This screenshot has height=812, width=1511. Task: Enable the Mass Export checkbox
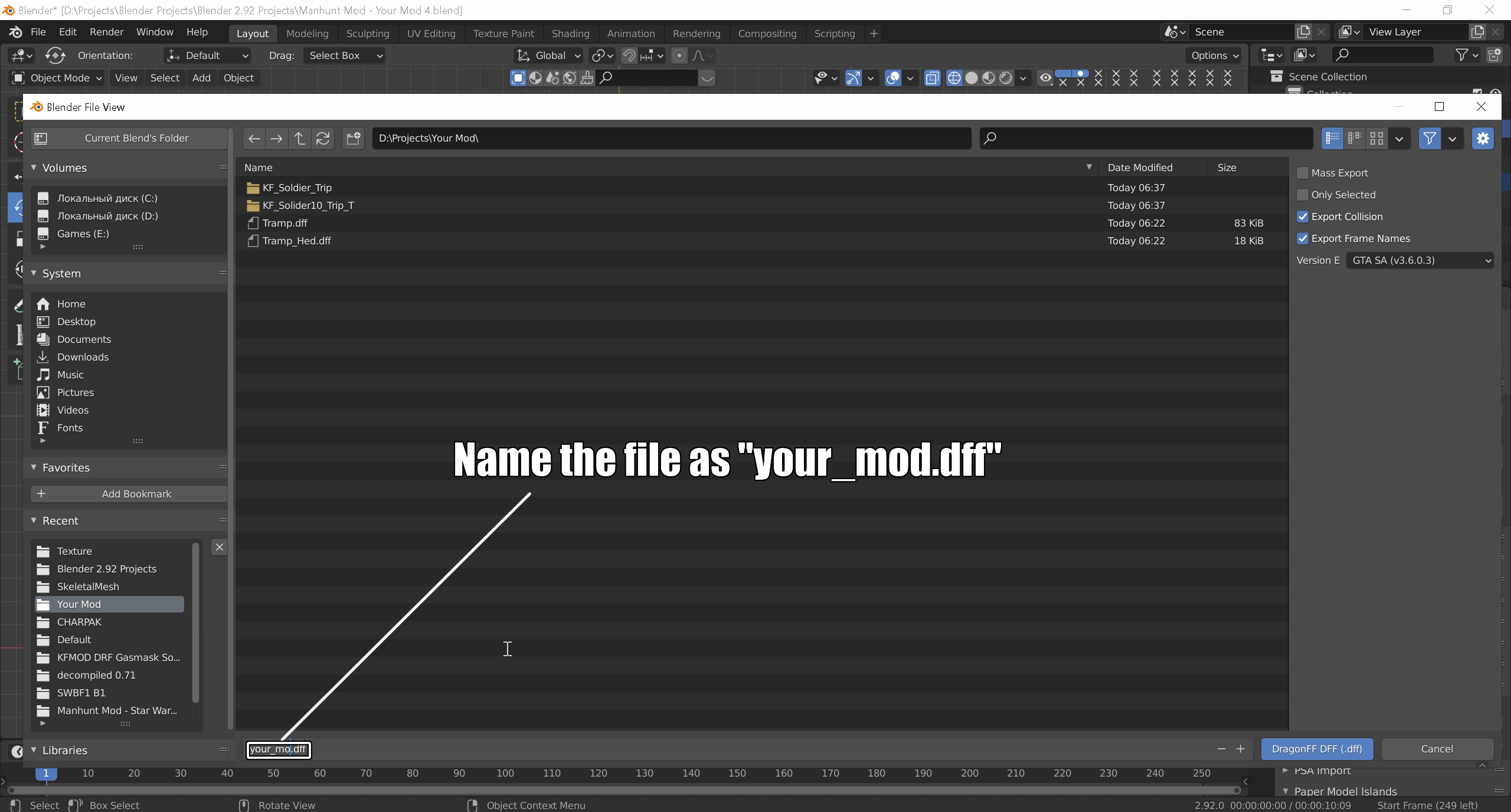point(1303,173)
